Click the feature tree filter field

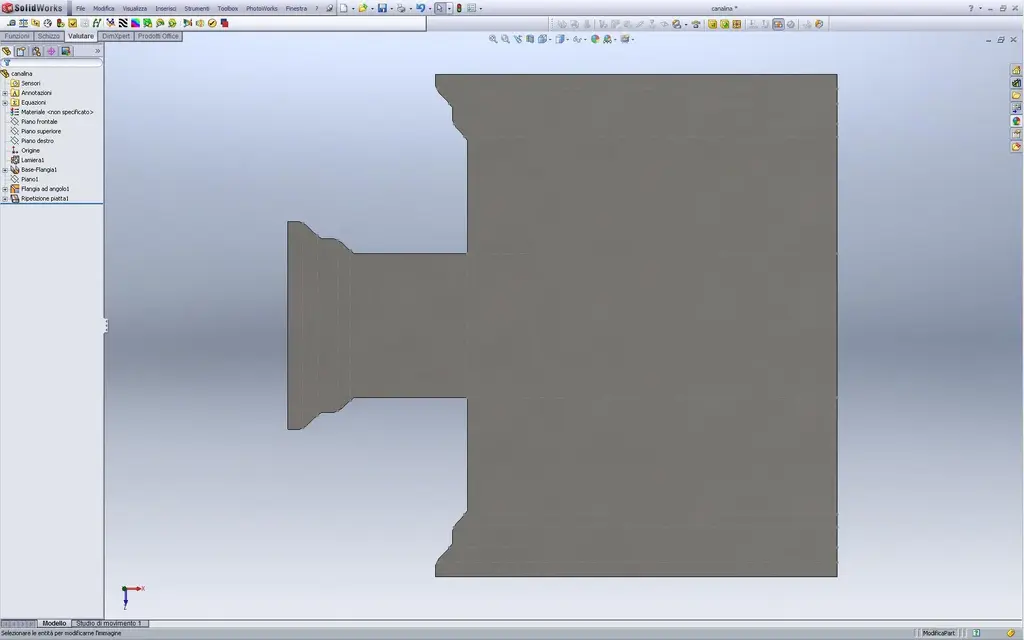(52, 63)
